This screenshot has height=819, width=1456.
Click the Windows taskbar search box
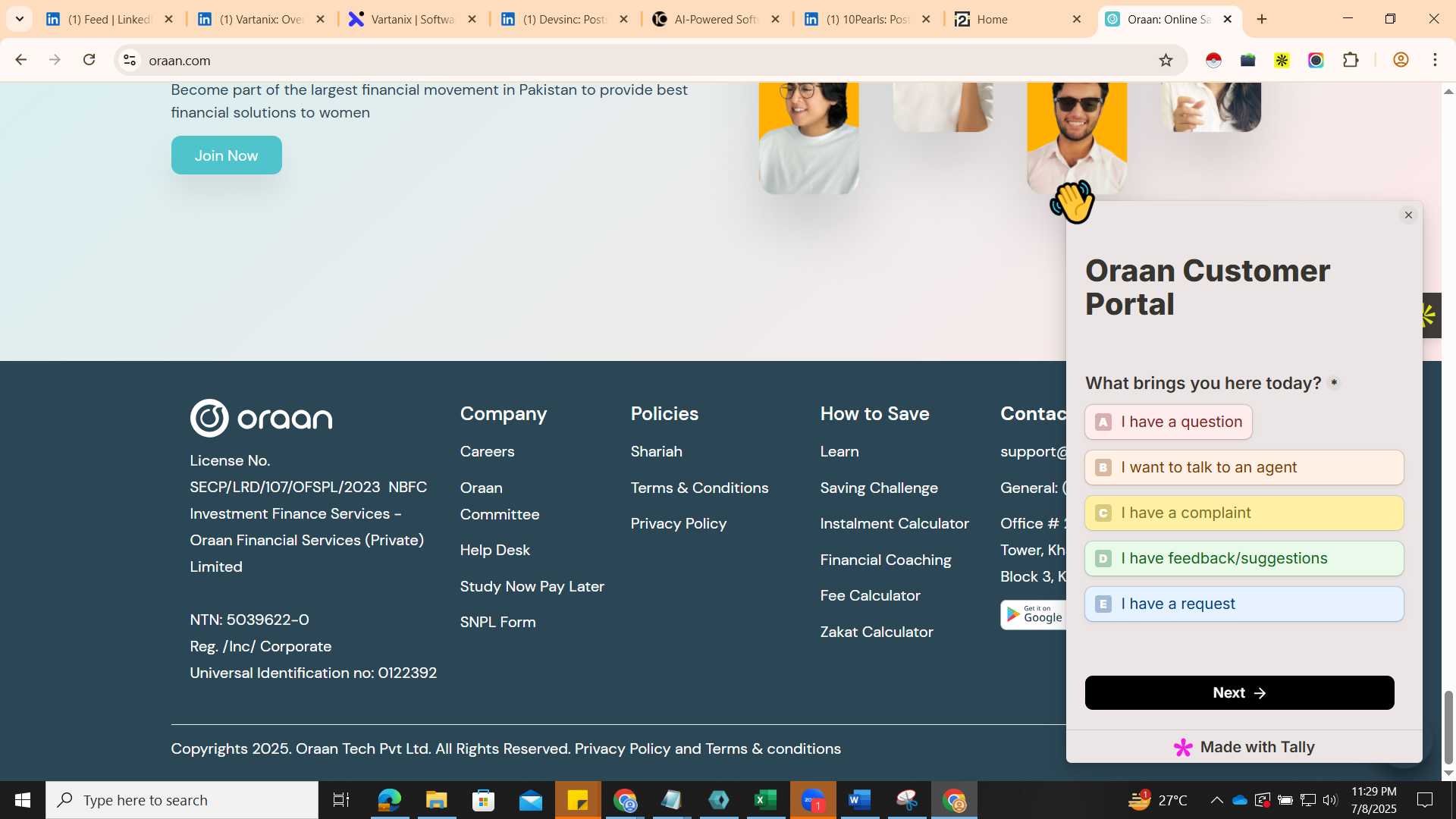pos(182,800)
